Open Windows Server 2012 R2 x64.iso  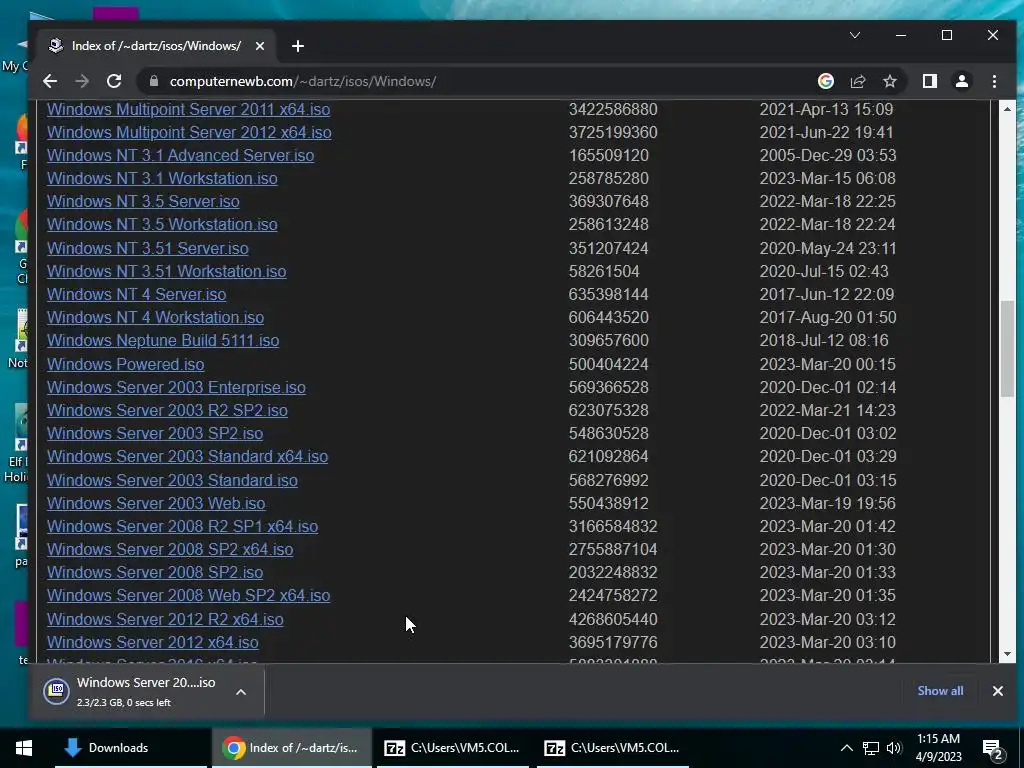point(165,618)
